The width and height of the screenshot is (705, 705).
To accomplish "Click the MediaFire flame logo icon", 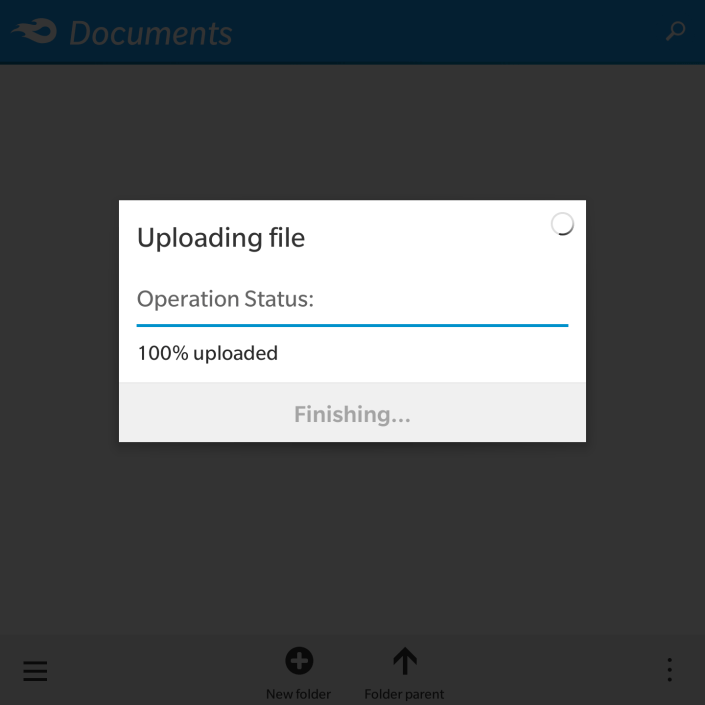I will click(34, 31).
